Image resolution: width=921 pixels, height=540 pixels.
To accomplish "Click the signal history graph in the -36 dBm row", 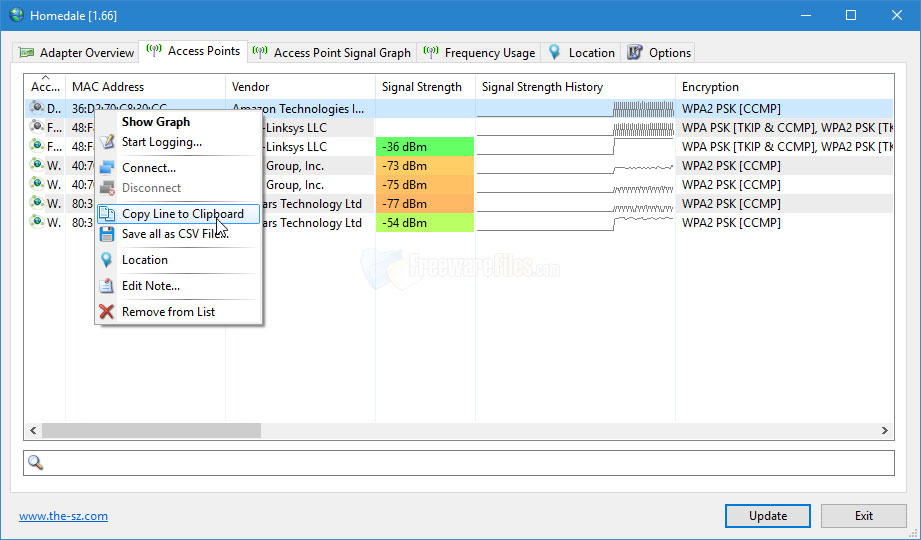I will pos(575,146).
